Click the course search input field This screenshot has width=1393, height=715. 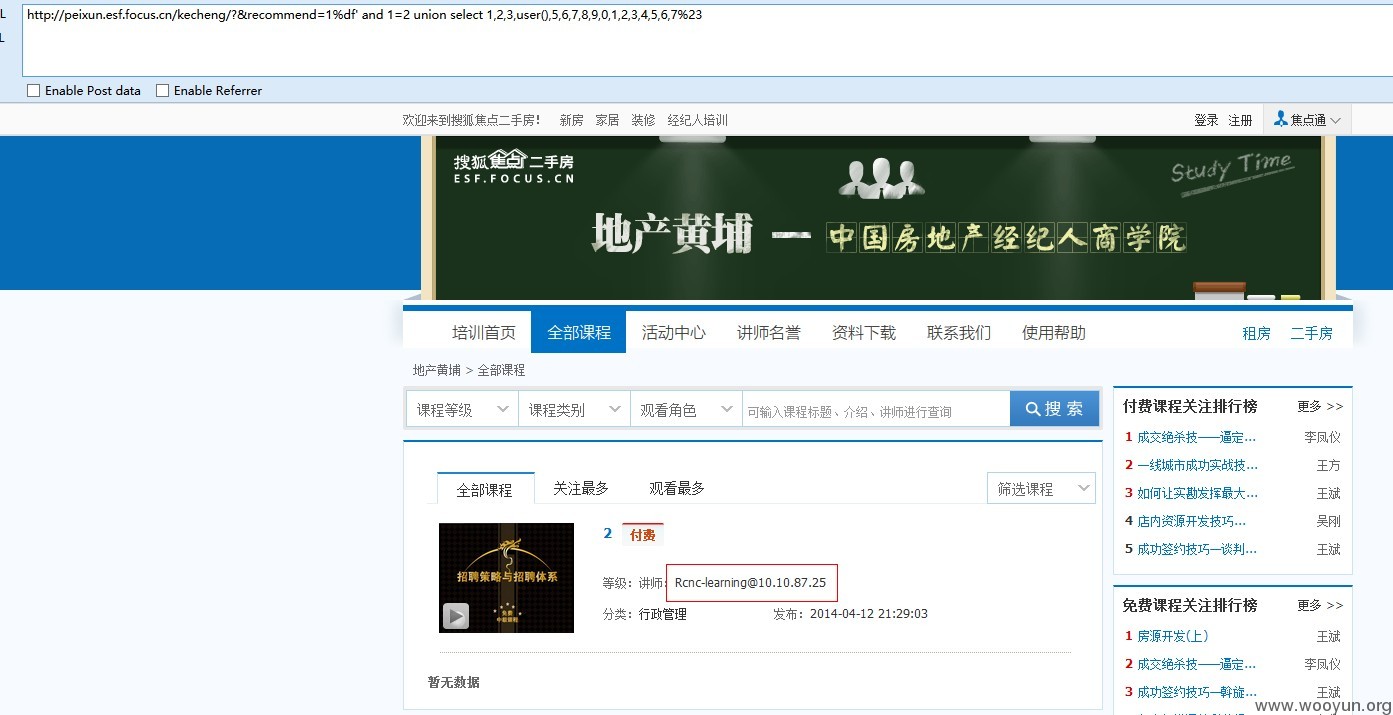point(876,409)
